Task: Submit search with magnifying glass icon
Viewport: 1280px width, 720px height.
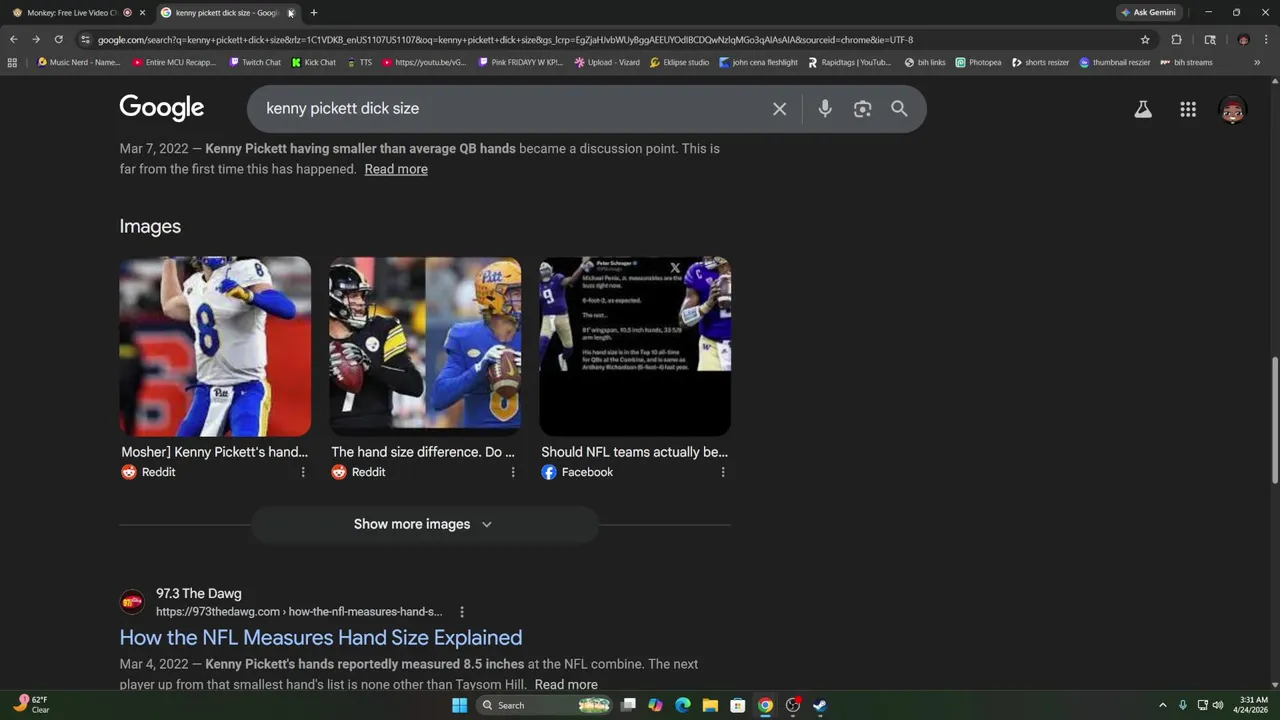Action: 899,109
